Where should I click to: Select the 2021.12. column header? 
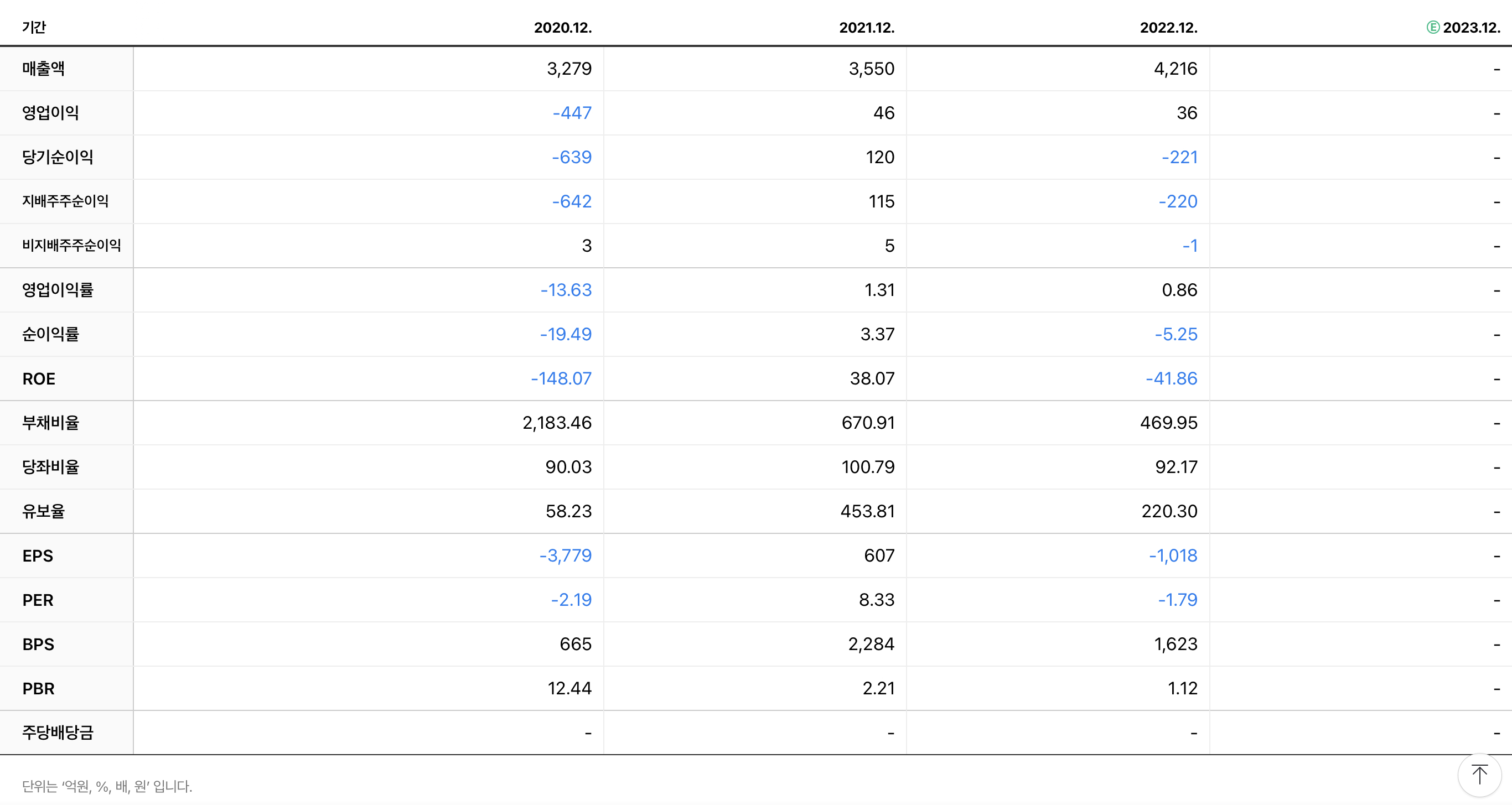tap(867, 28)
